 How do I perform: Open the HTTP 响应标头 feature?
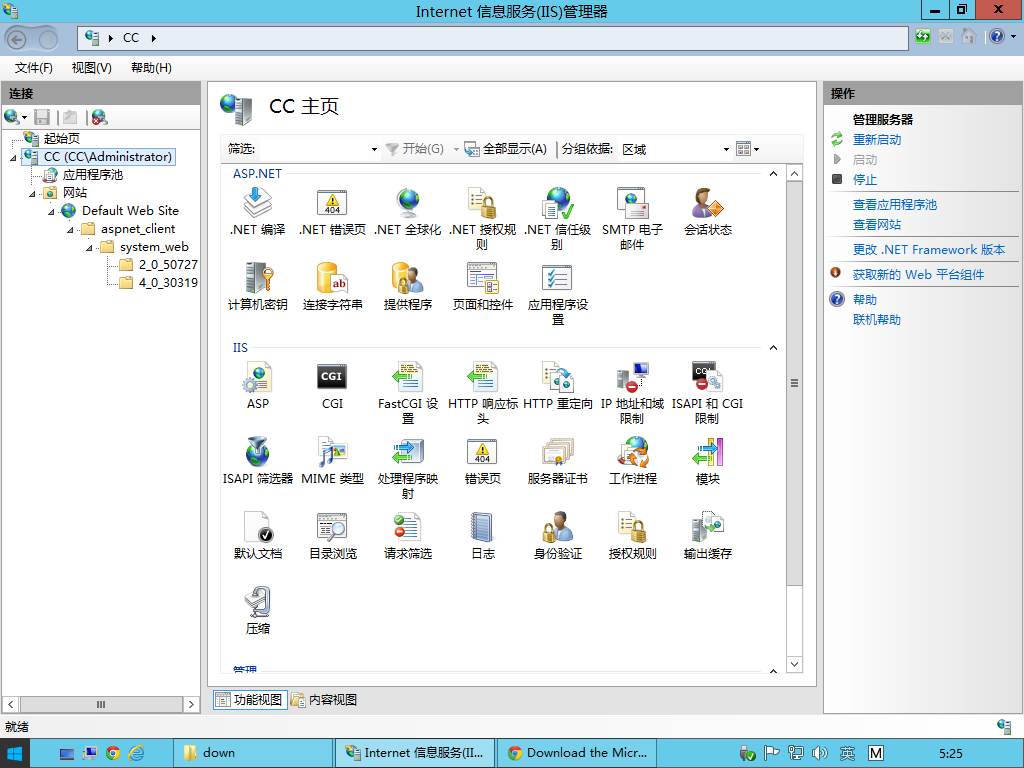(x=483, y=393)
